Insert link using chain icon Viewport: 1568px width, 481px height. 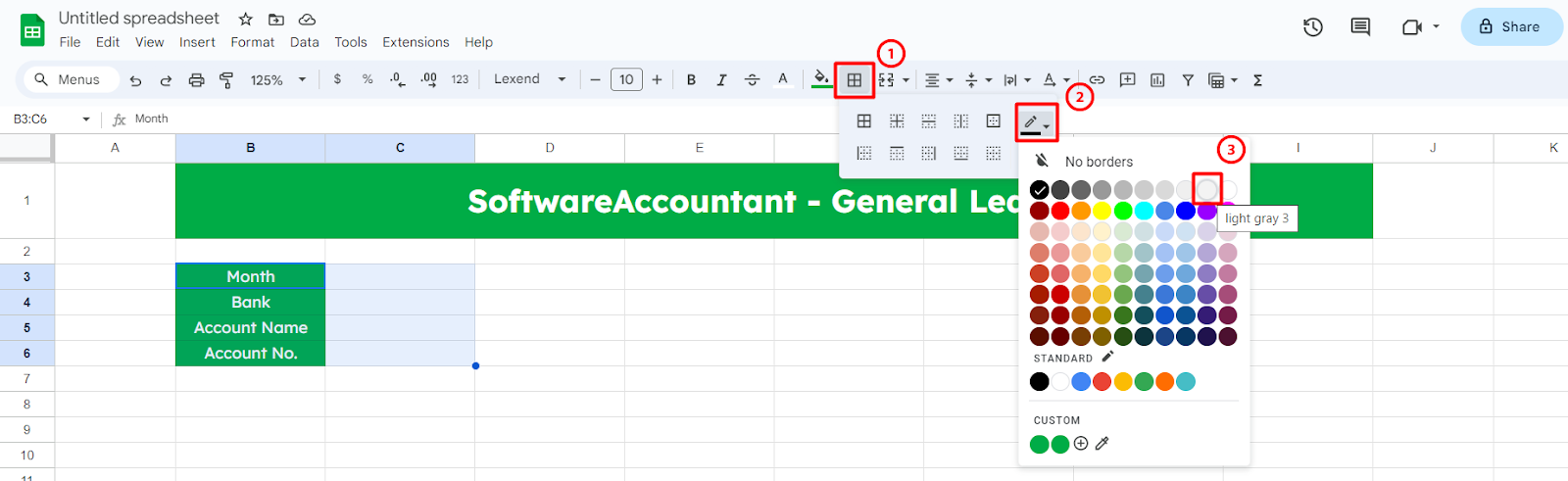point(1097,80)
